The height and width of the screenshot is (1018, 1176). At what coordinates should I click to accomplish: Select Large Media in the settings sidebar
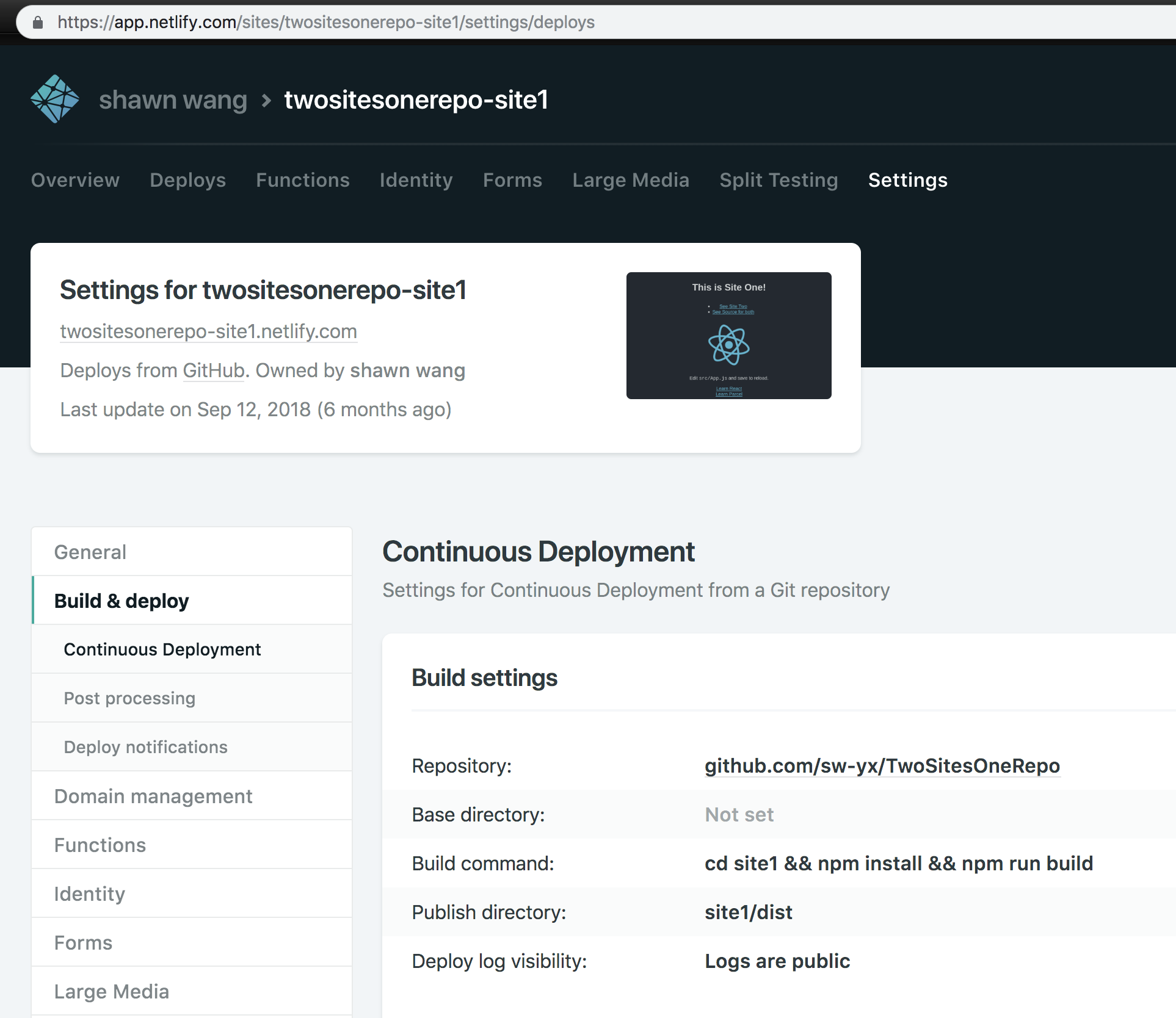point(192,991)
